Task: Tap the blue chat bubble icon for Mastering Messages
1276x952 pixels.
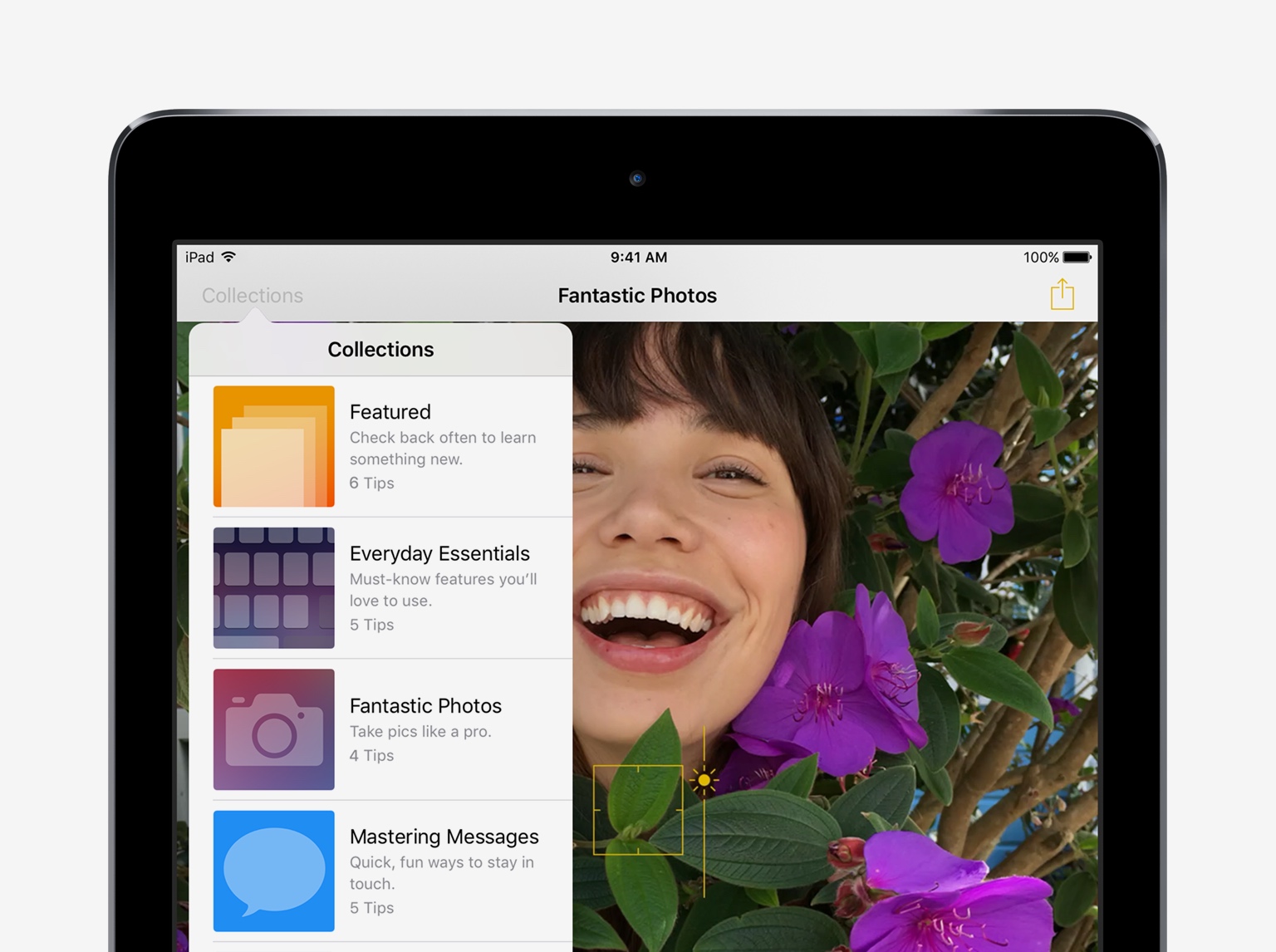Action: [x=273, y=871]
